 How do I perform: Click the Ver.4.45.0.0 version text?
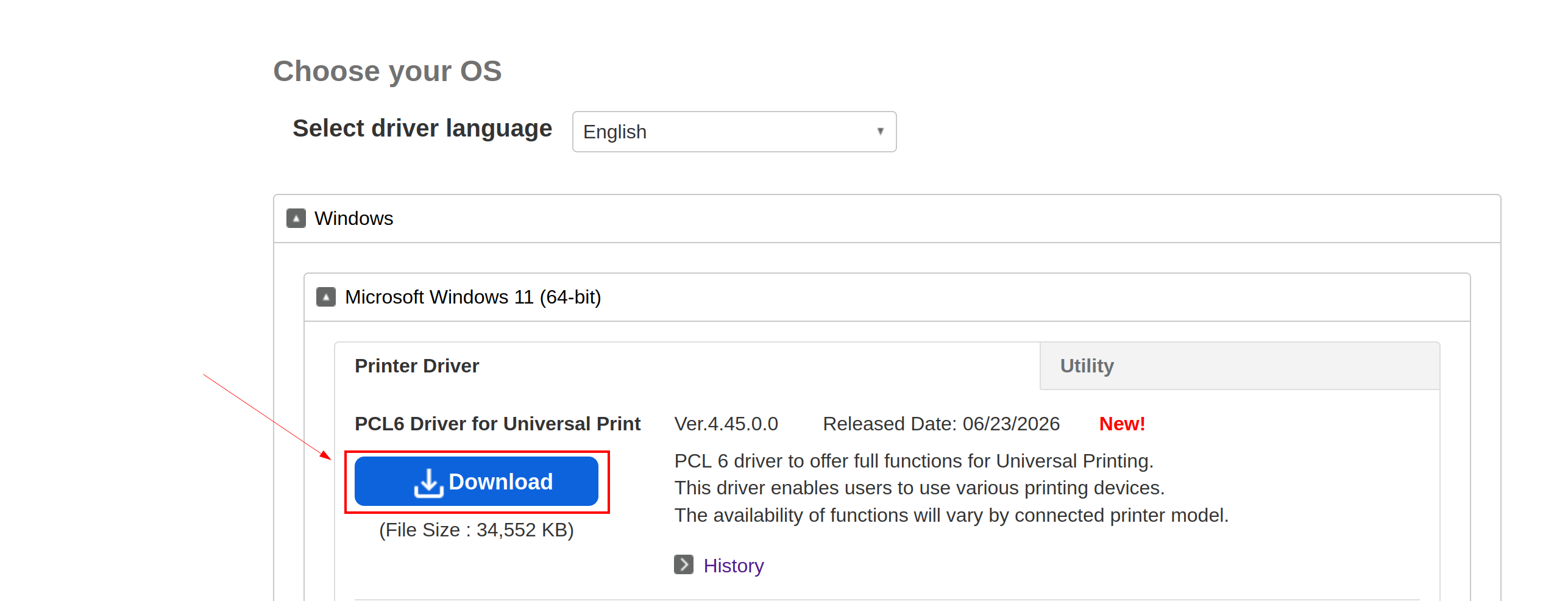(726, 424)
